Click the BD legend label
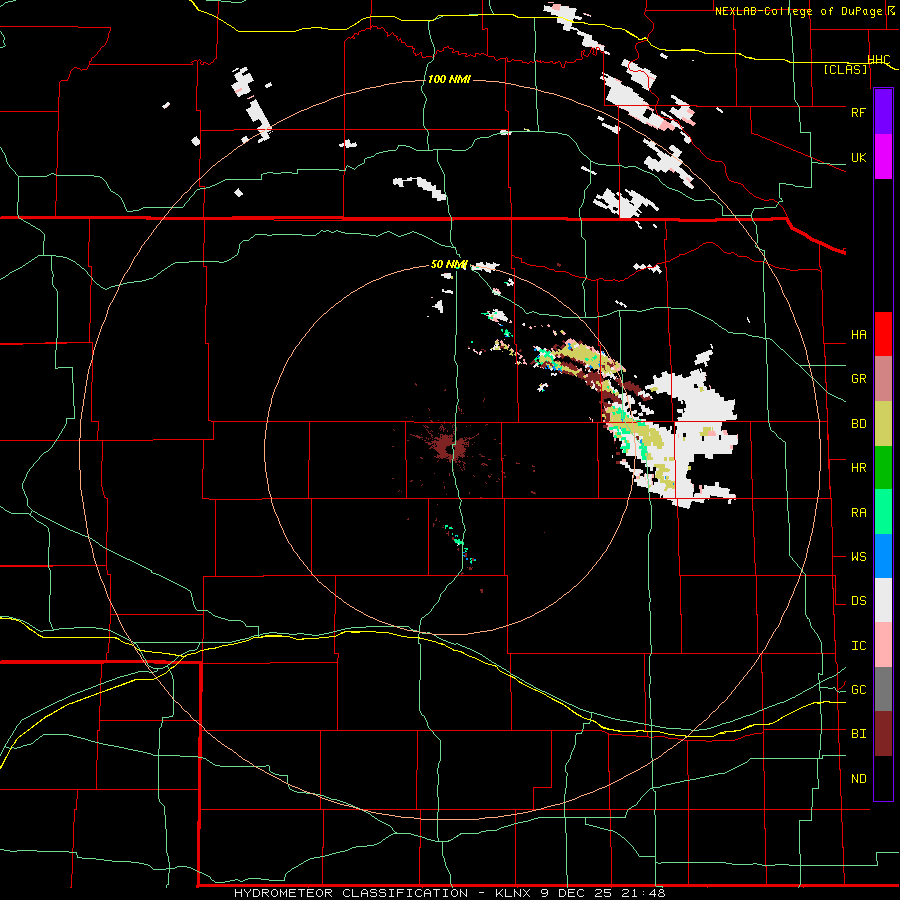The width and height of the screenshot is (900, 900). (858, 424)
